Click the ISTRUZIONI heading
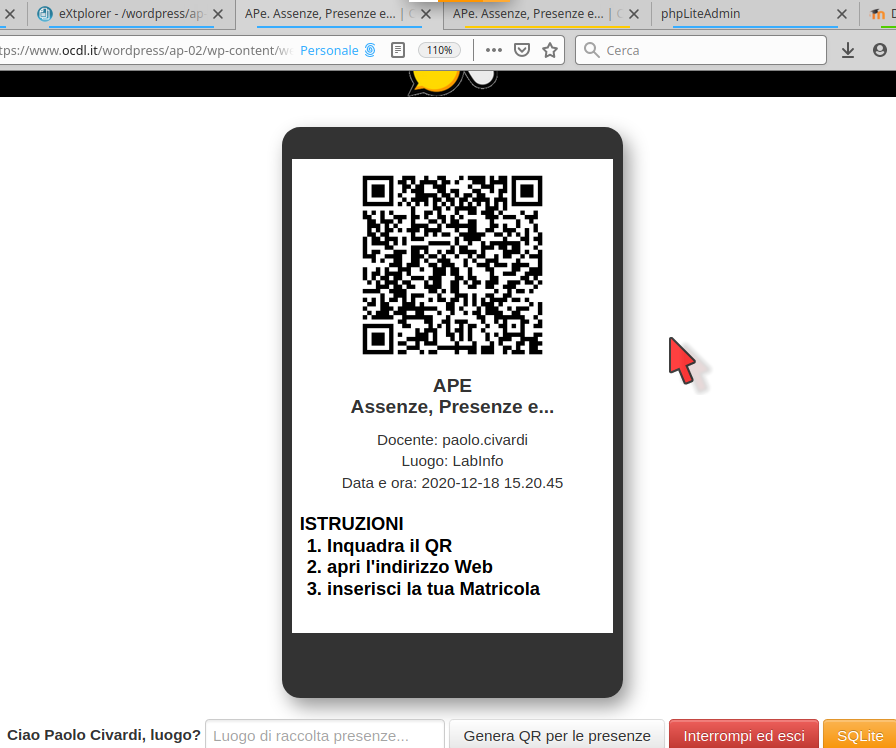Viewport: 896px width, 748px height. (x=351, y=523)
